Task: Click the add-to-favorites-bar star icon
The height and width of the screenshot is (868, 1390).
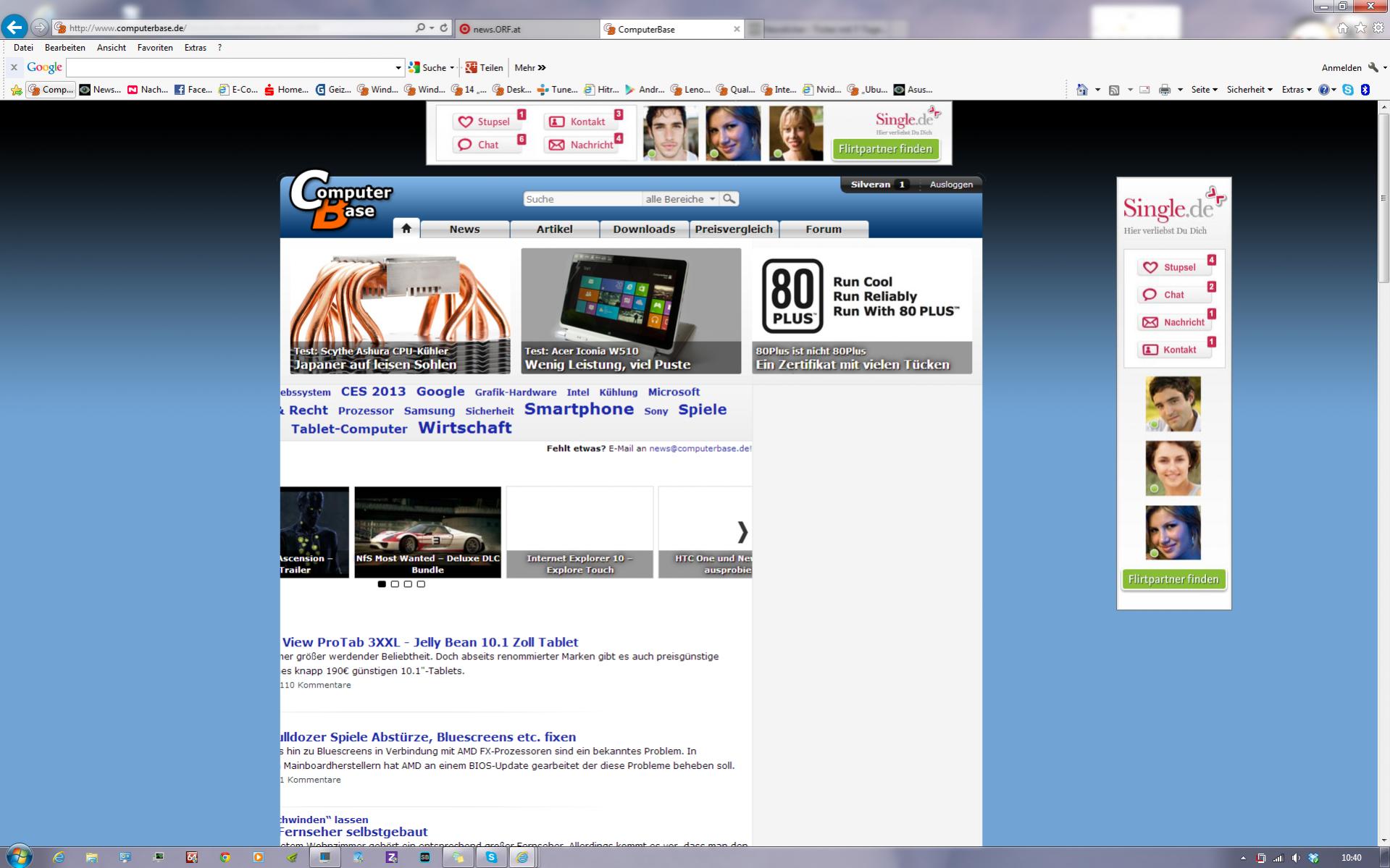Action: coord(17,90)
